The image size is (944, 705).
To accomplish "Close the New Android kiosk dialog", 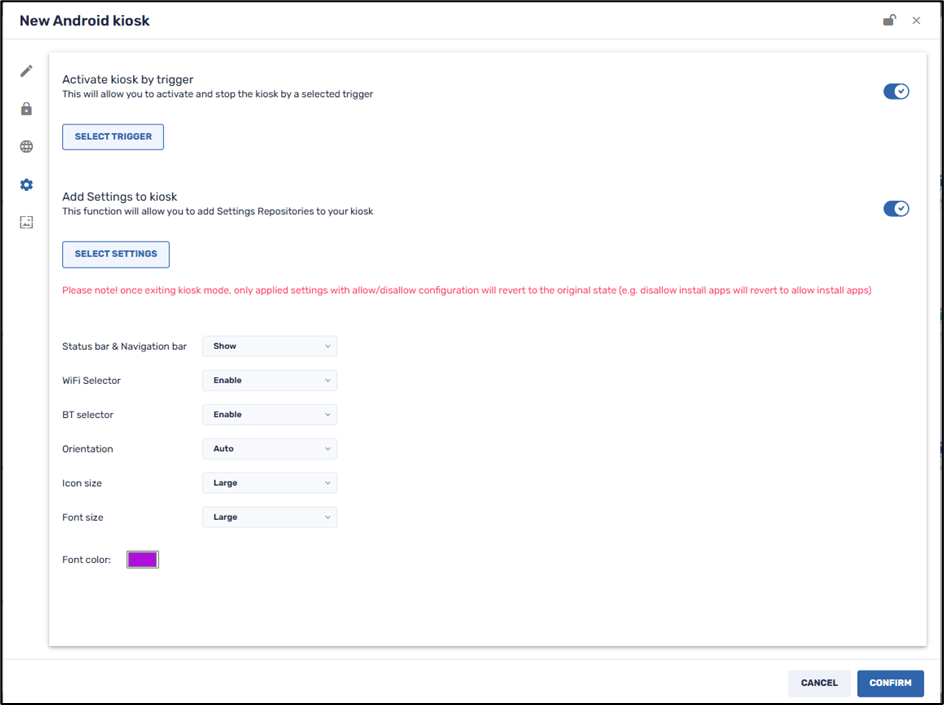I will (x=916, y=20).
